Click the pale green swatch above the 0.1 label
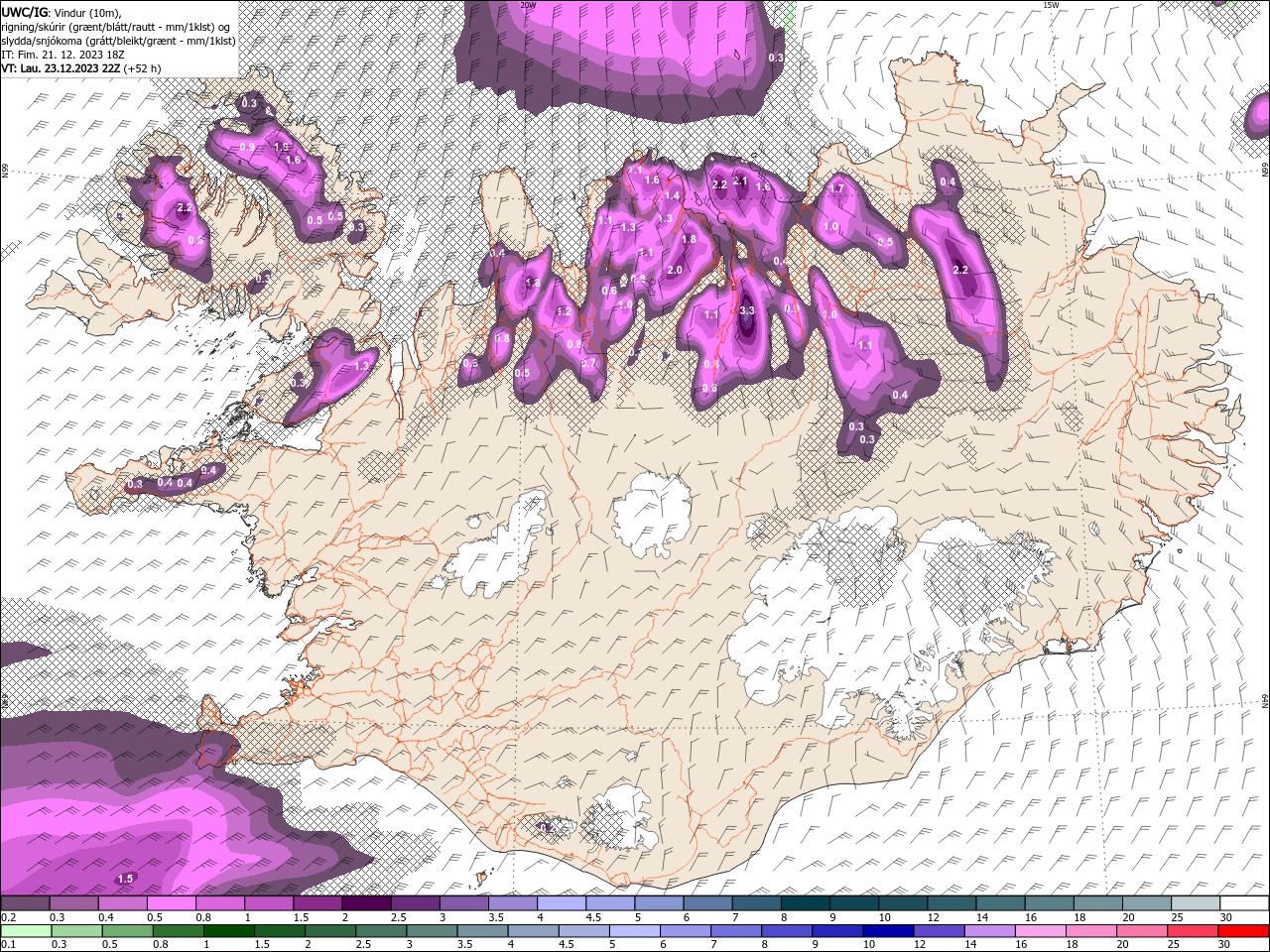Image resolution: width=1270 pixels, height=952 pixels. (26, 931)
